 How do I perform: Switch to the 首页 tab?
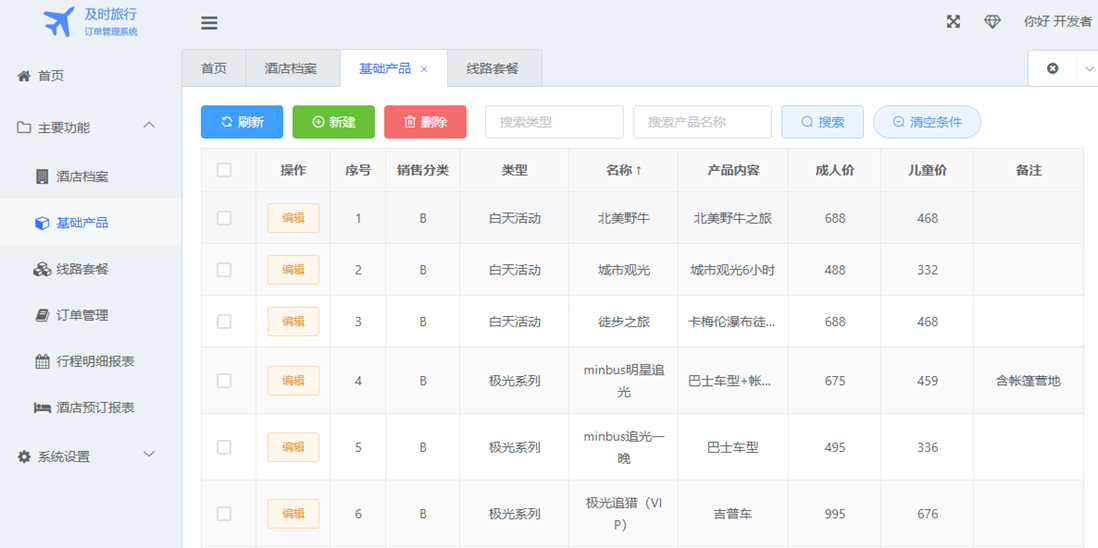[214, 69]
